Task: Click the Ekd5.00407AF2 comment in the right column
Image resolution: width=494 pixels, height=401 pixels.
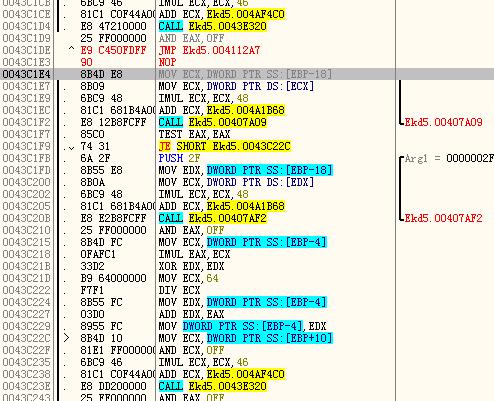Action: click(443, 218)
